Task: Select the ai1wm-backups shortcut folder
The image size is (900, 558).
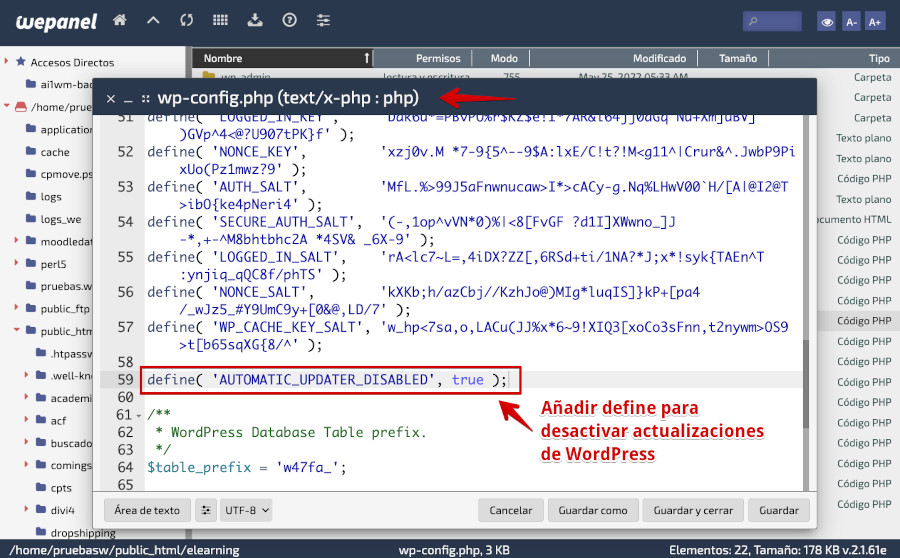Action: [66, 84]
